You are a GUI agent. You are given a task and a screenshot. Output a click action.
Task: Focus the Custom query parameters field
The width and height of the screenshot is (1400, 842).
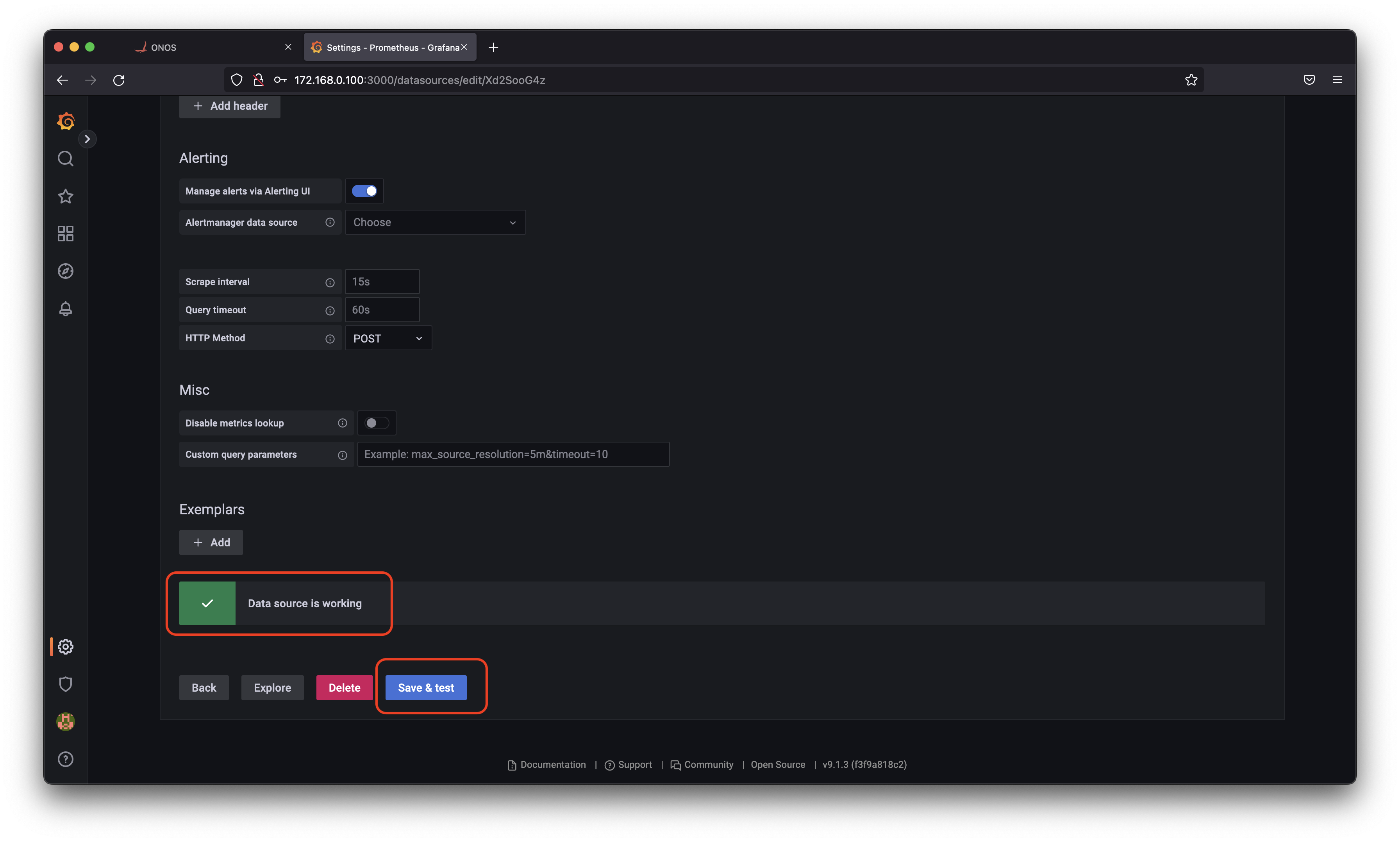coord(514,455)
